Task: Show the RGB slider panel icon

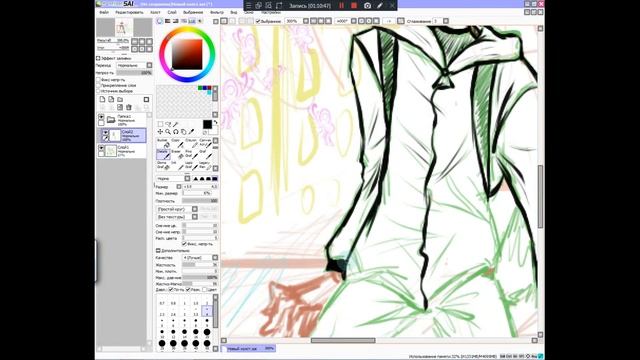Action: [x=167, y=21]
